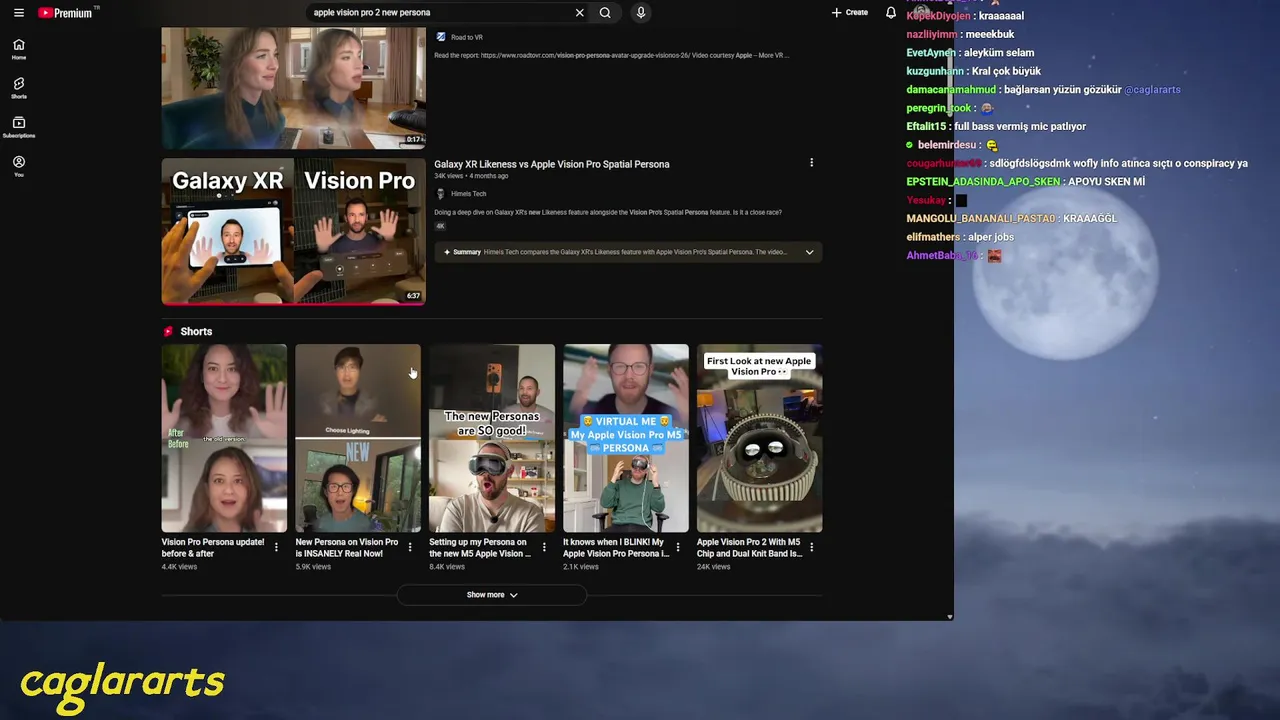Image resolution: width=1280 pixels, height=720 pixels.
Task: Open options for INSANELY Real short
Action: click(x=410, y=547)
